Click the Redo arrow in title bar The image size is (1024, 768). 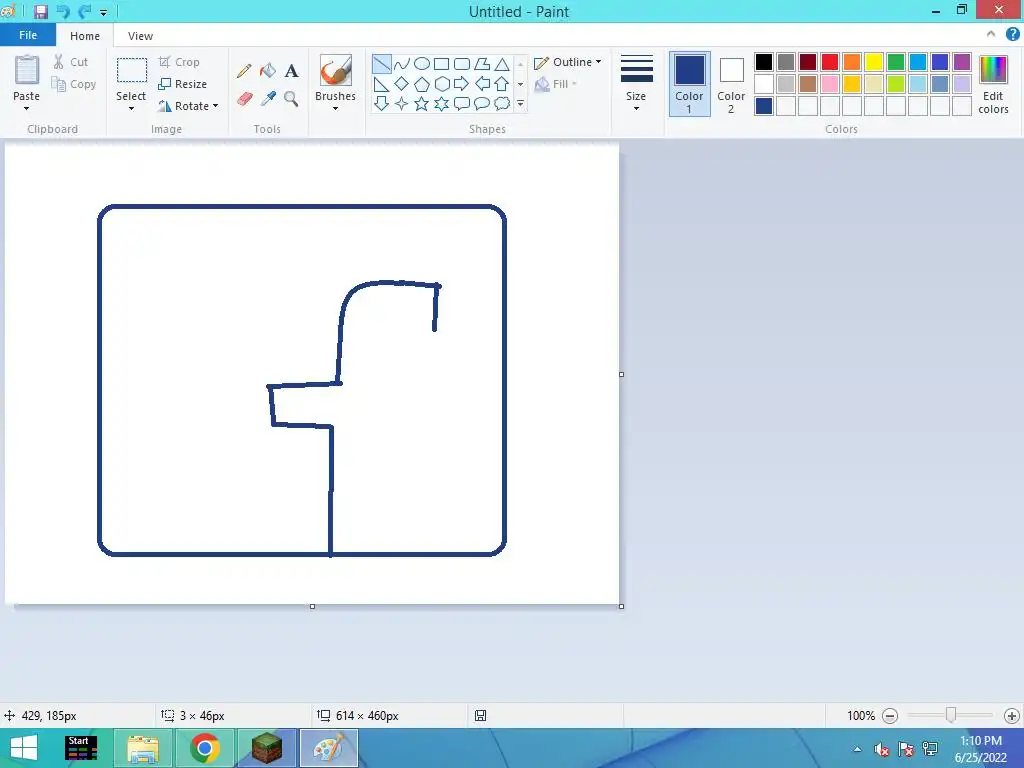point(84,12)
